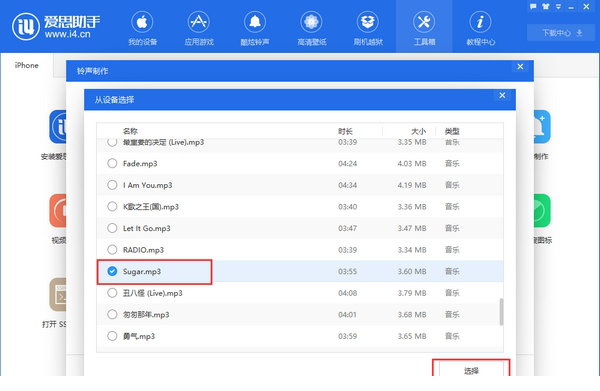Click the 04:24 duration of Fade.mp3
This screenshot has height=391, width=600.
click(347, 164)
